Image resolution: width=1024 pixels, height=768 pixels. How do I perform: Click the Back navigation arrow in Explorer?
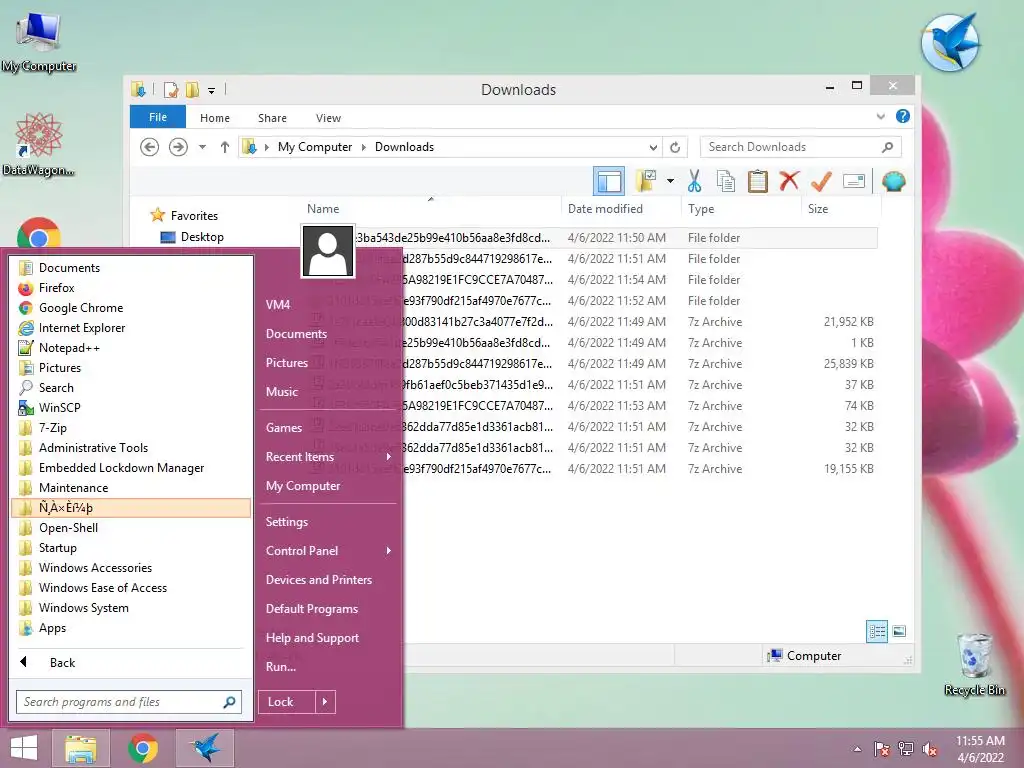pyautogui.click(x=150, y=147)
